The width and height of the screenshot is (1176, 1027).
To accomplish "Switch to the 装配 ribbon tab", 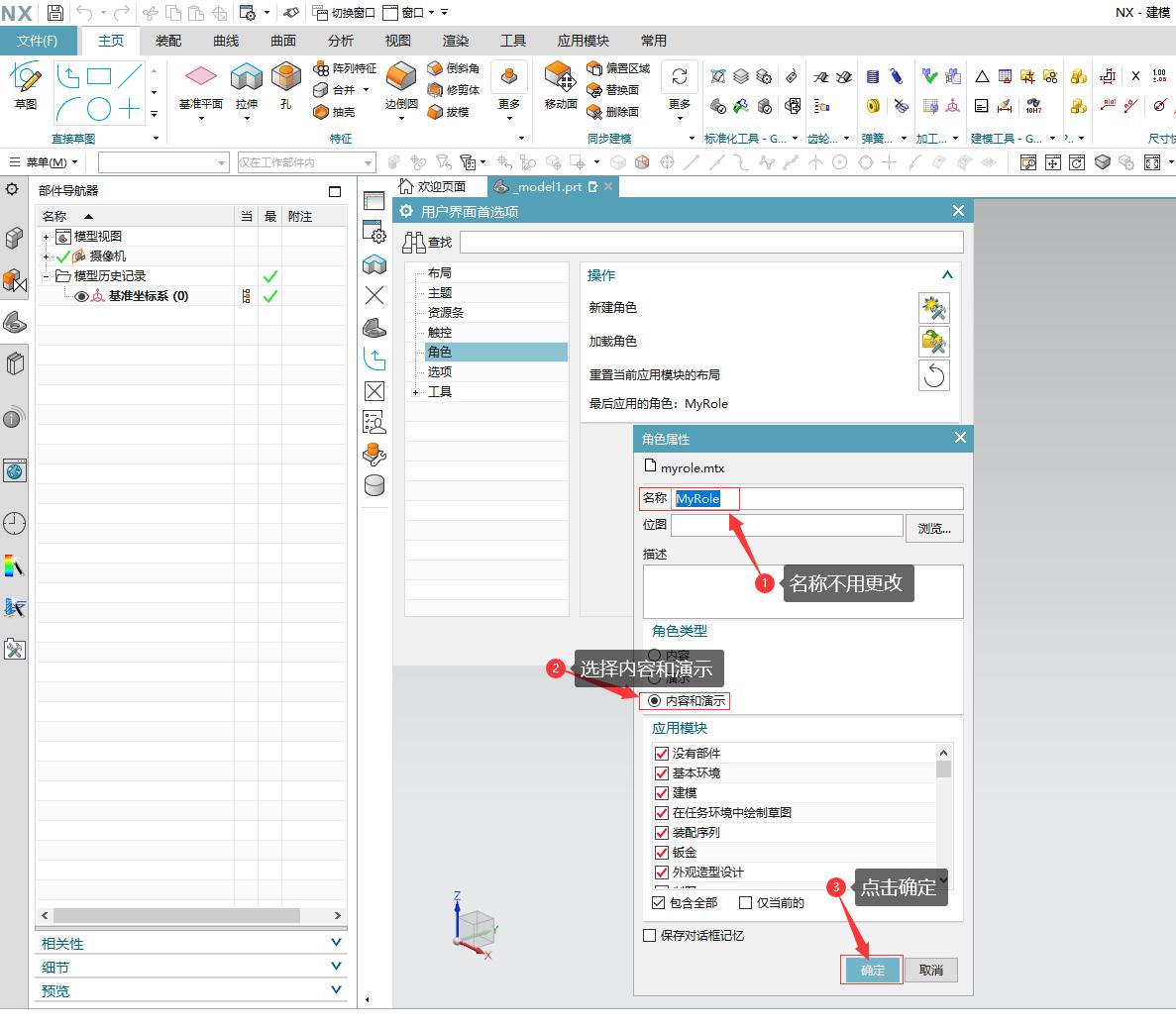I will point(168,41).
